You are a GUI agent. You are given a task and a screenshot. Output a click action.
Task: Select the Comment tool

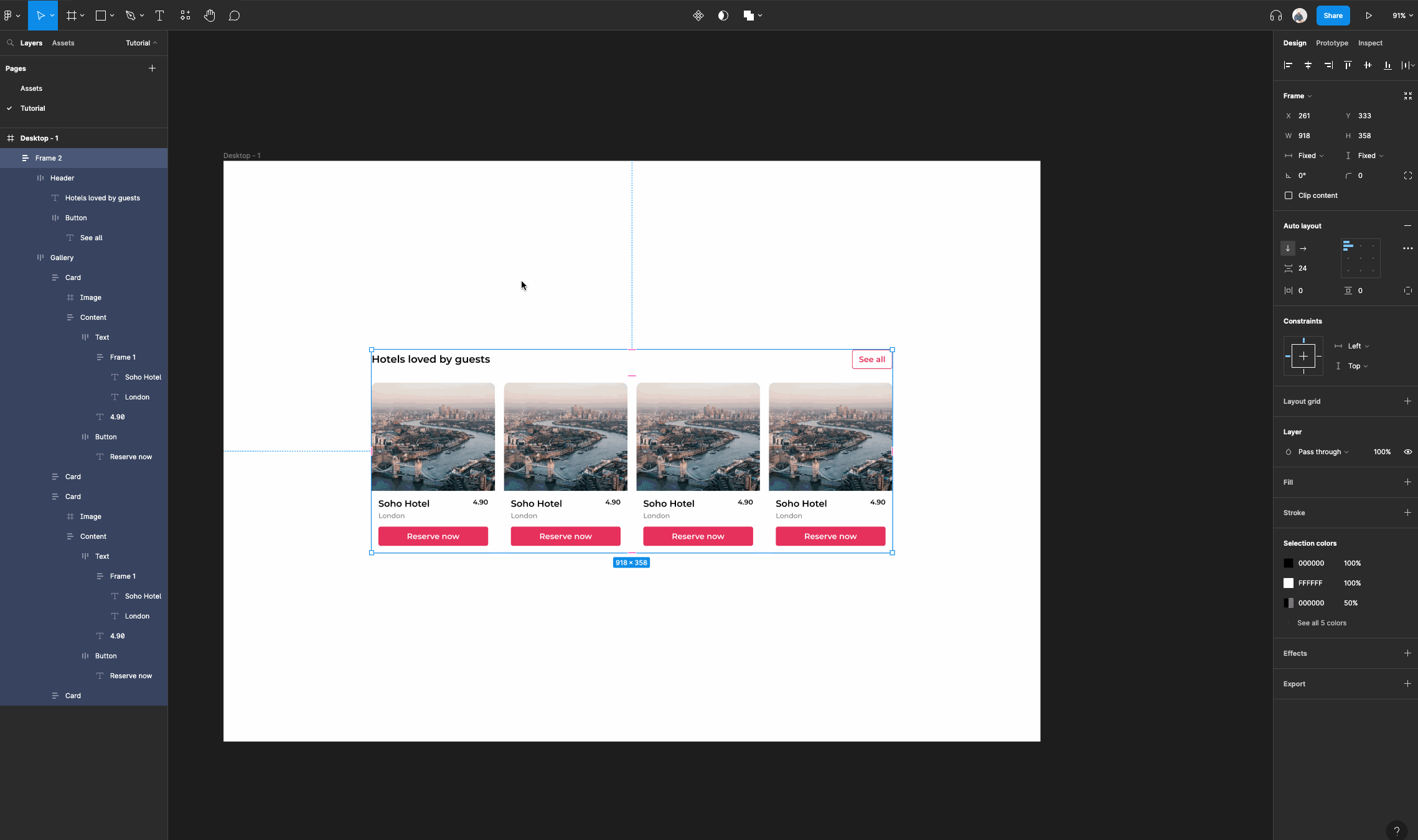234,16
